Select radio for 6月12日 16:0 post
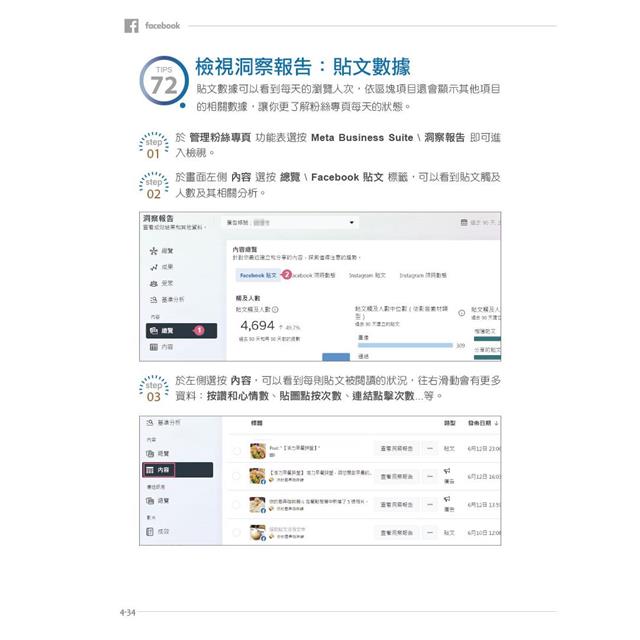Viewport: 640px width, 640px height. 236,476
